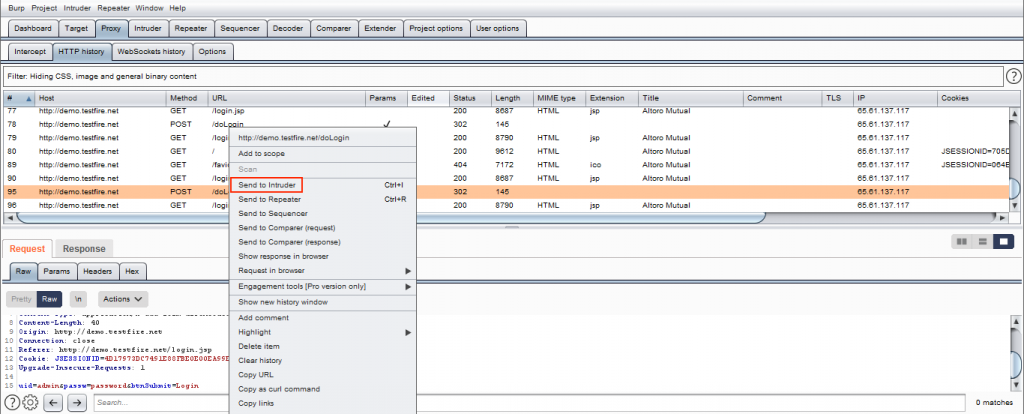Screen dimensions: 1024x414
Task: Switch to the Target tab
Action: click(x=76, y=28)
